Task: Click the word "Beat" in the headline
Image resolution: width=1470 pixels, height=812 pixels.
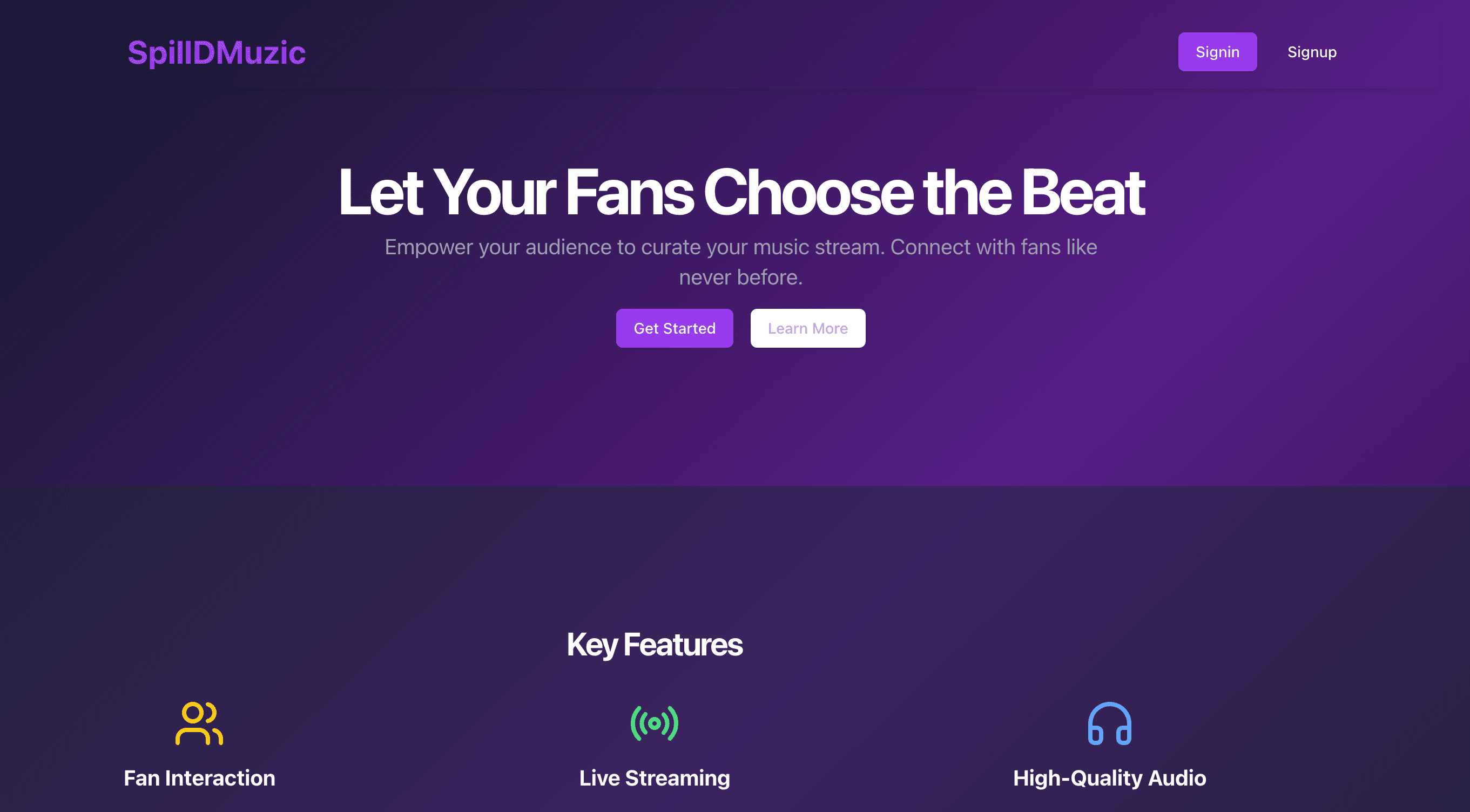Action: [x=1083, y=193]
